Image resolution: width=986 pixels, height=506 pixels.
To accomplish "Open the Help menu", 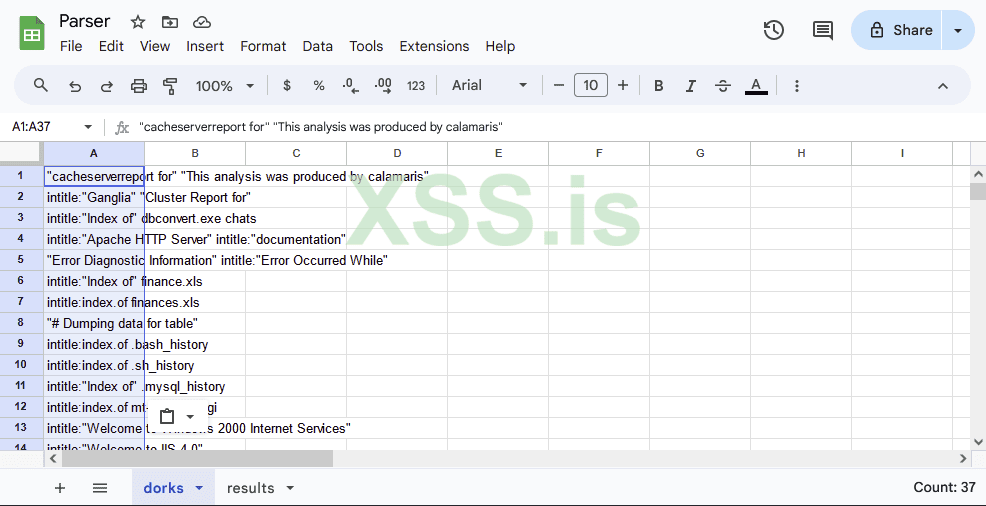I will [x=500, y=47].
